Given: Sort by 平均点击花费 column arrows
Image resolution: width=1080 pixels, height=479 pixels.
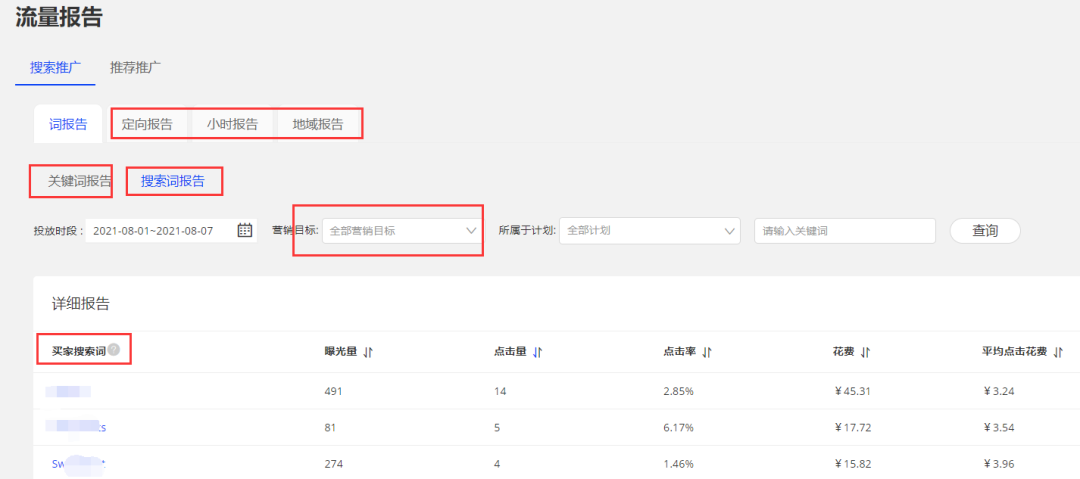Looking at the screenshot, I should coord(1058,352).
